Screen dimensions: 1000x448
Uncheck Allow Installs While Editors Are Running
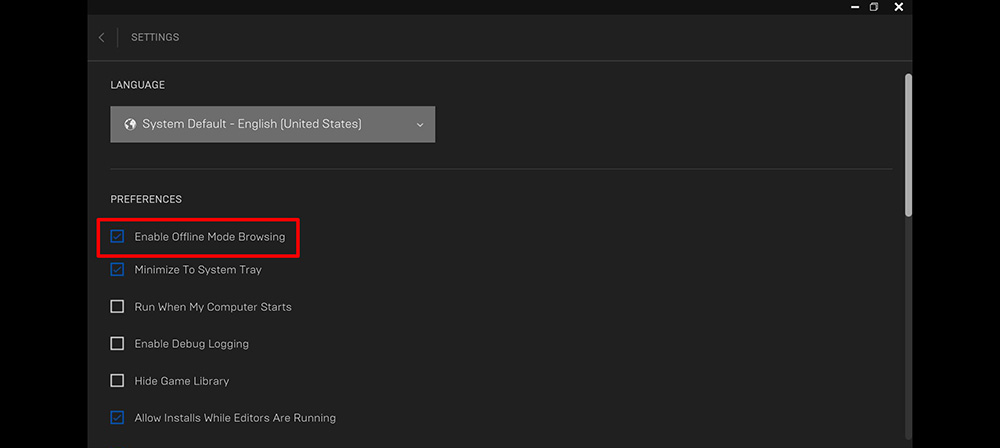coord(117,417)
